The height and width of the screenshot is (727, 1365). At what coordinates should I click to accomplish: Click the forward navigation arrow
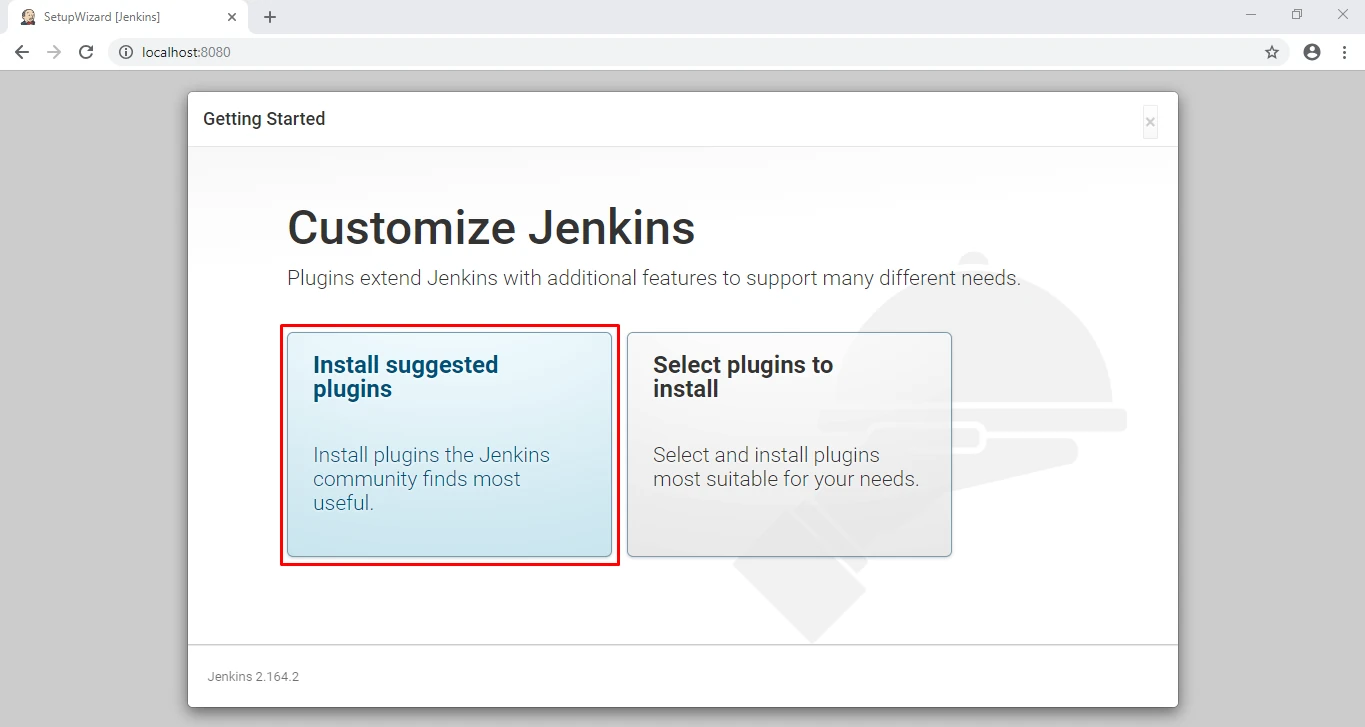coord(53,51)
